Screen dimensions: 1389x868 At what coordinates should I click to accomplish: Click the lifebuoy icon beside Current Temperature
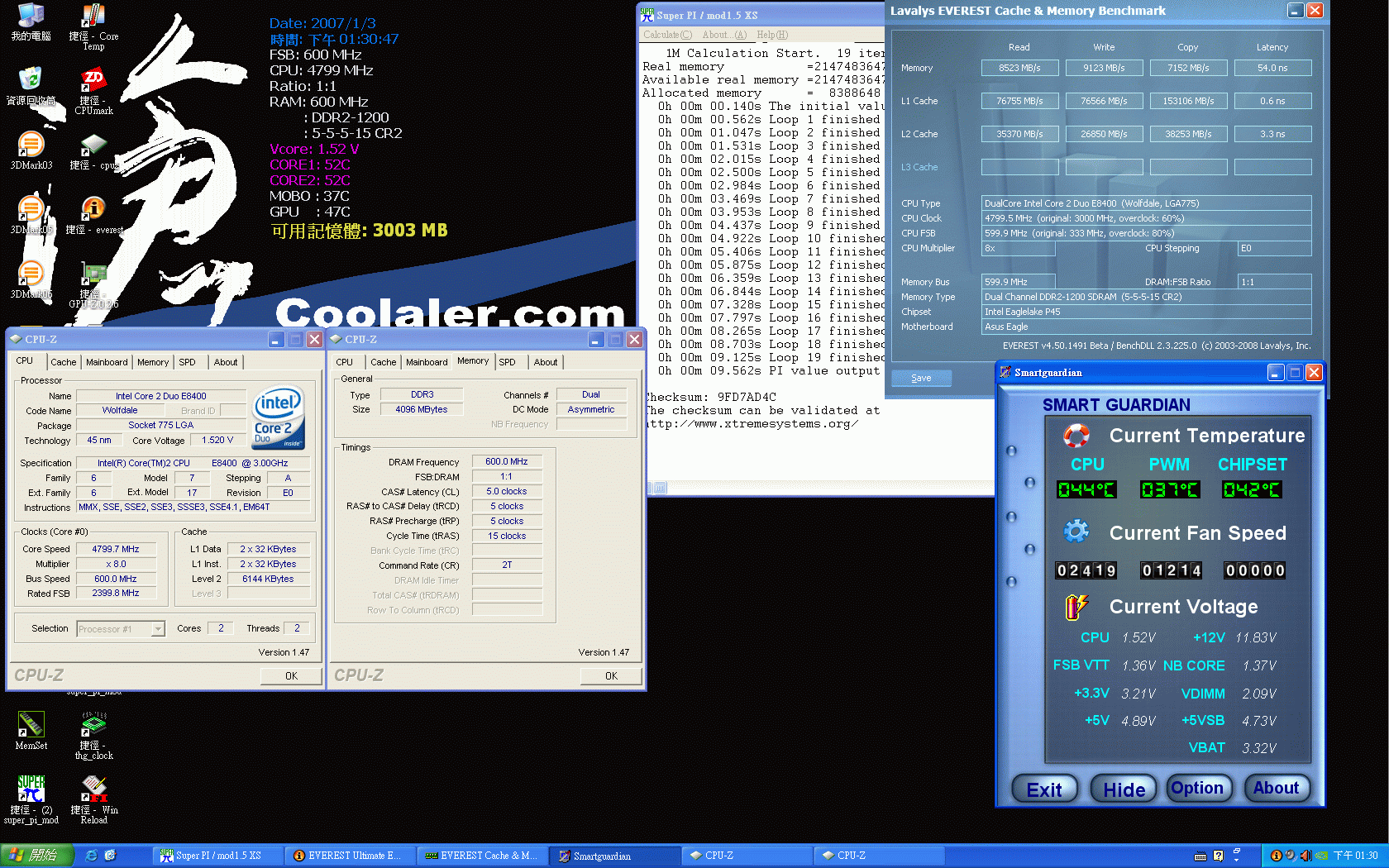[1076, 435]
